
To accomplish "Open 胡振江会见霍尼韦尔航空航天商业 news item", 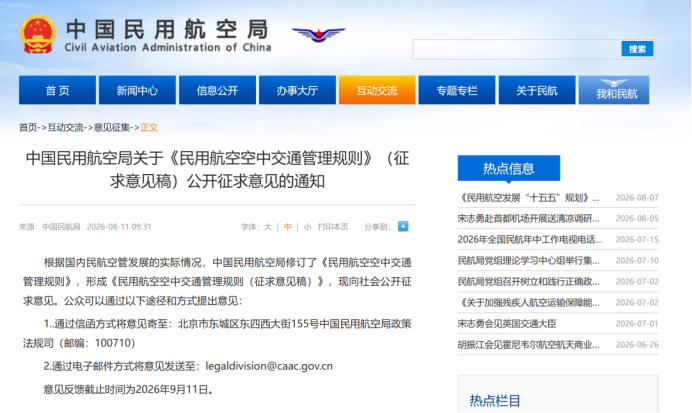I will click(x=528, y=345).
